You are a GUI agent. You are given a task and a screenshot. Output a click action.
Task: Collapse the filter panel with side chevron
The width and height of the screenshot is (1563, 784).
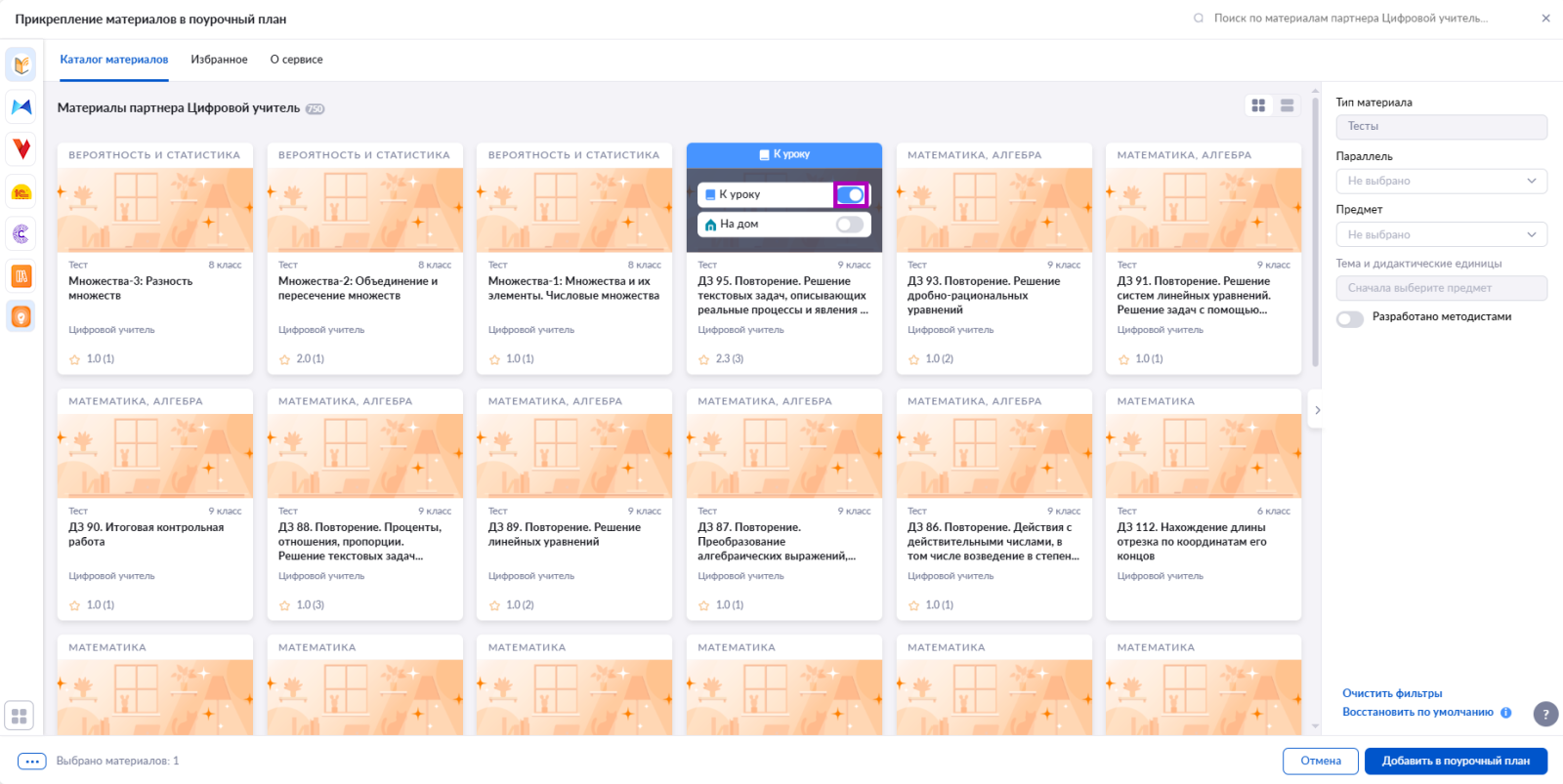tap(1317, 410)
